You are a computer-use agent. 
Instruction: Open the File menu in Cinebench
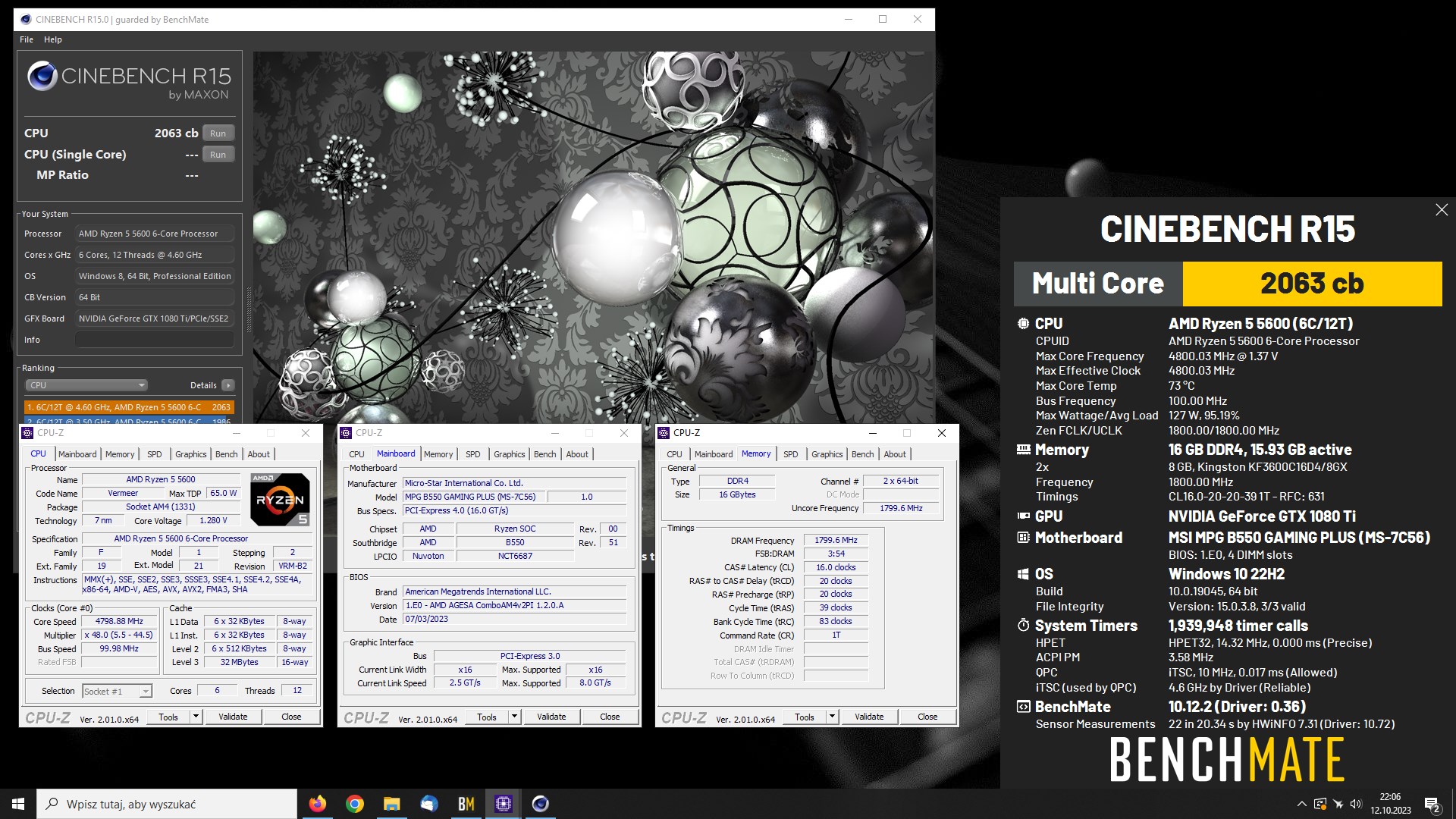click(x=27, y=39)
